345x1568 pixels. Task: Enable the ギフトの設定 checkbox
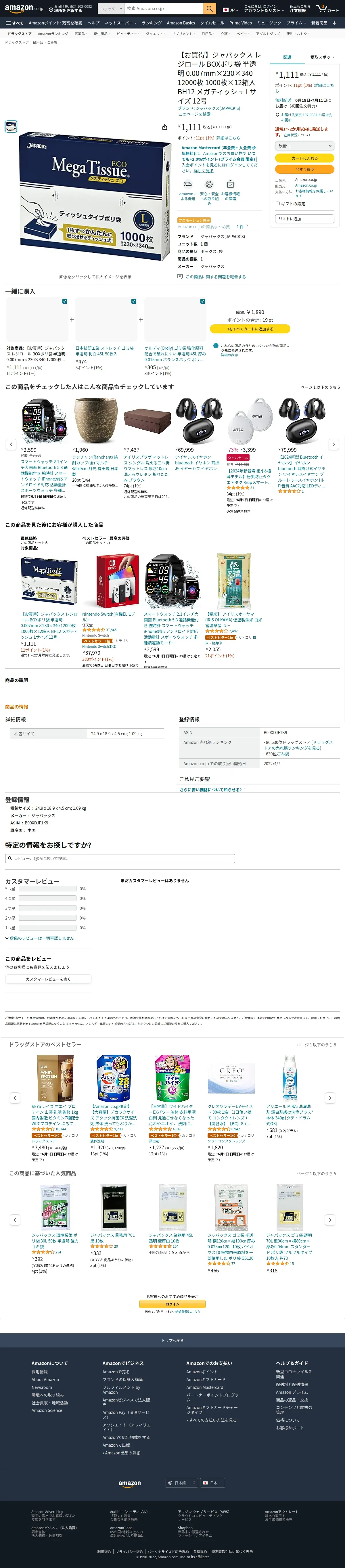pos(277,204)
